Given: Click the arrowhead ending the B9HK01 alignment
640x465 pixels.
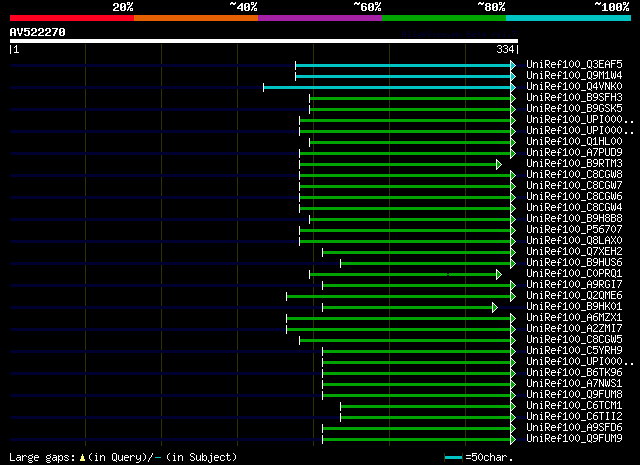Looking at the screenshot, I should [x=495, y=308].
